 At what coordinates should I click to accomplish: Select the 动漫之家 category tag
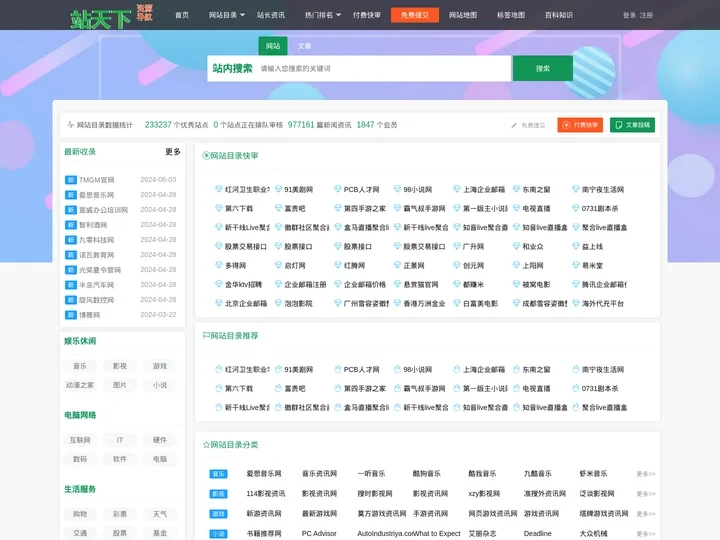80,385
